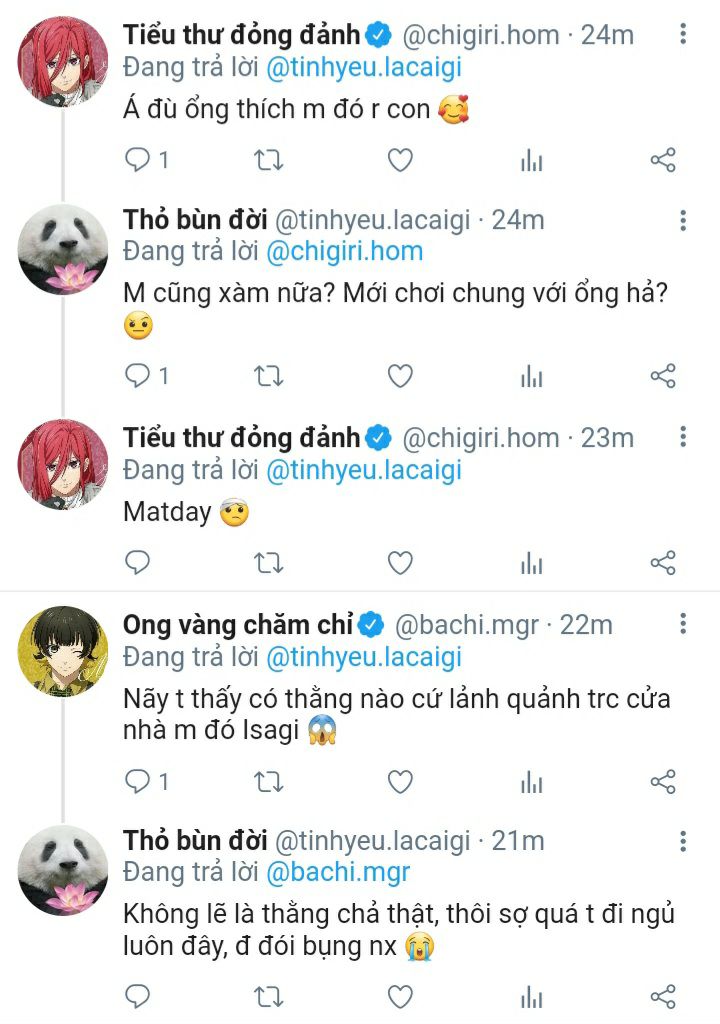View analytics for the 'Matday' tweet
Viewport: 720px width, 1024px height.
(532, 564)
